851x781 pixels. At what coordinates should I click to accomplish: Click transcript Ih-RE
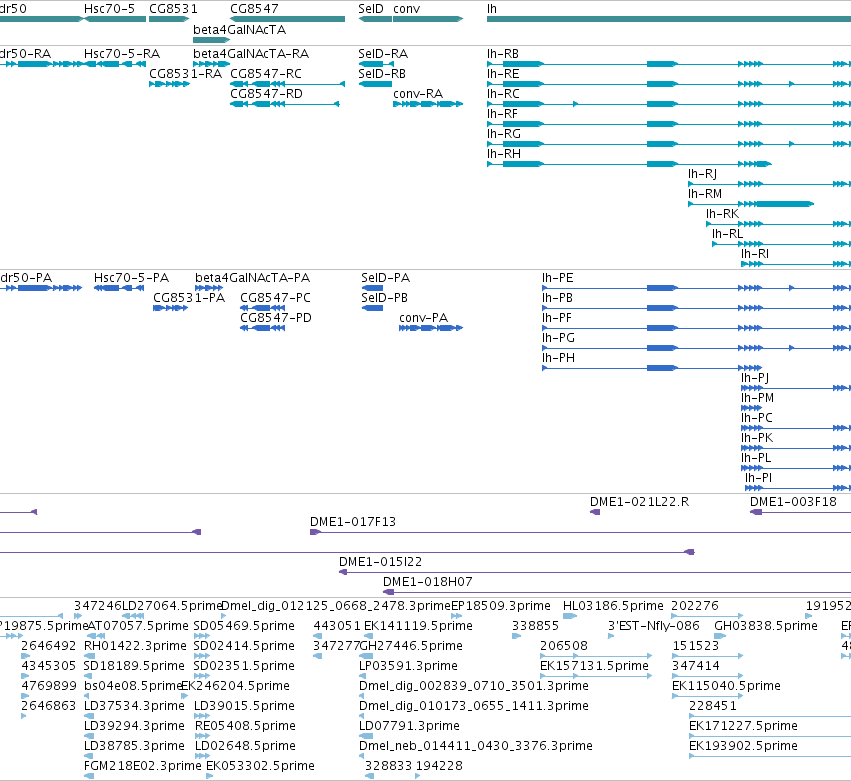point(503,74)
